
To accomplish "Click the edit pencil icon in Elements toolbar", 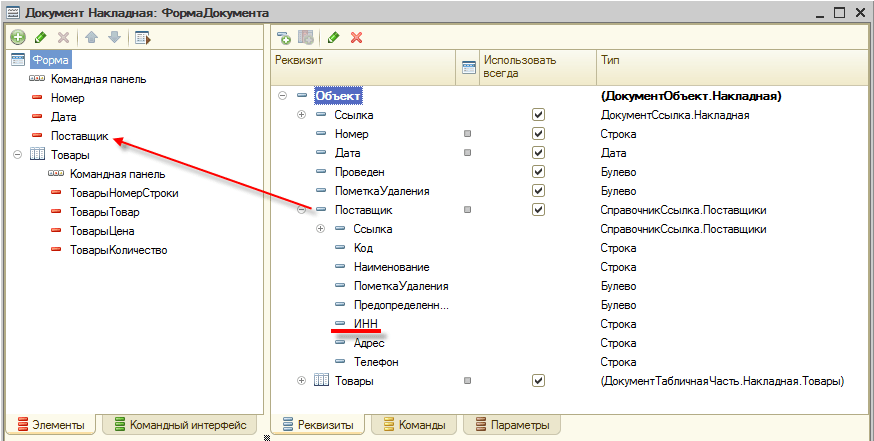I will (x=40, y=37).
